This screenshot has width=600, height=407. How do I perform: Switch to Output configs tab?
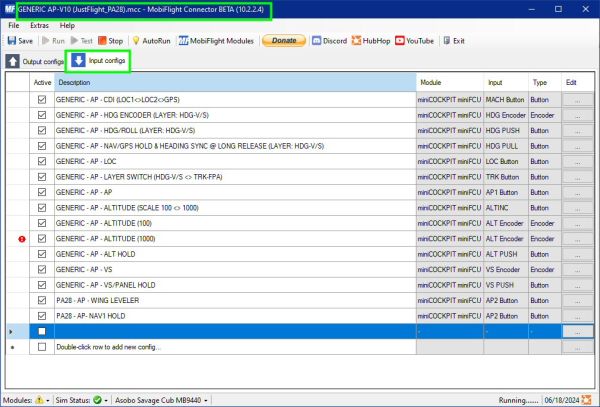click(35, 61)
